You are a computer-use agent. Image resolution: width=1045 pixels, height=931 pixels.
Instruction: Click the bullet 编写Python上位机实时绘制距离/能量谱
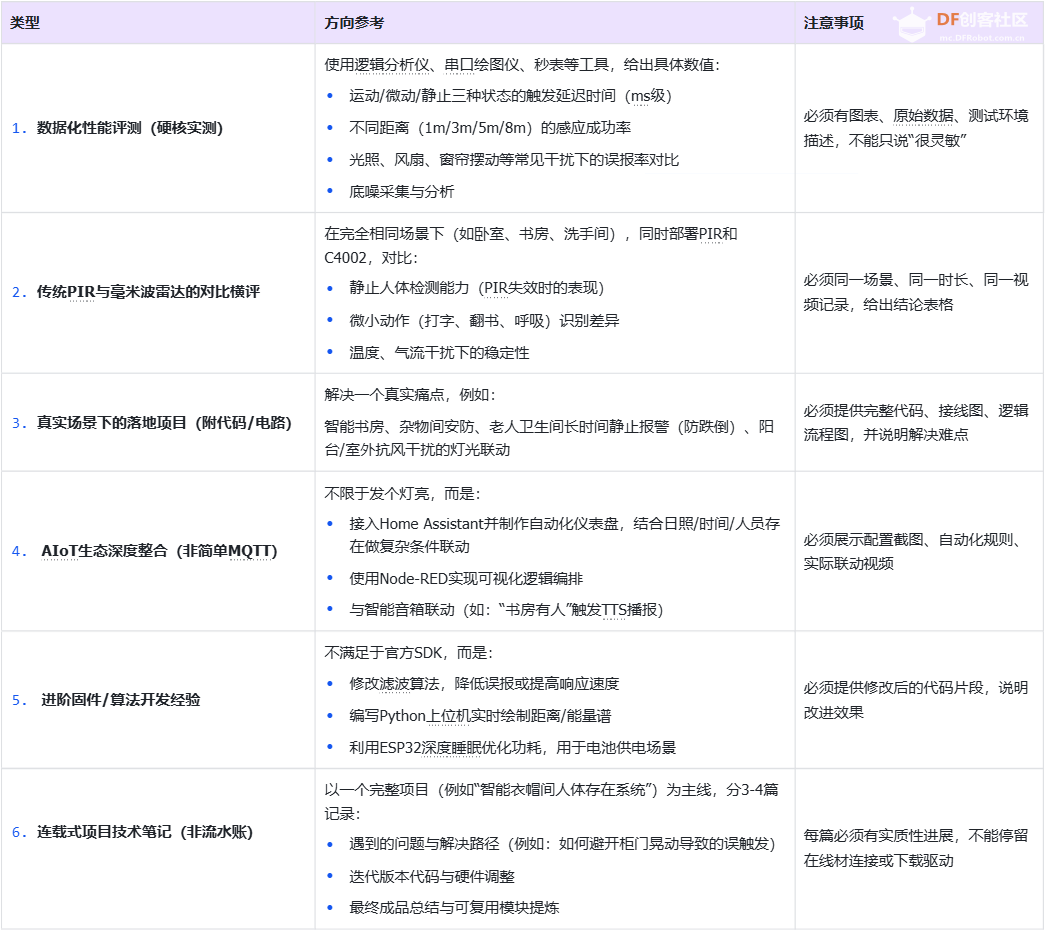480,716
